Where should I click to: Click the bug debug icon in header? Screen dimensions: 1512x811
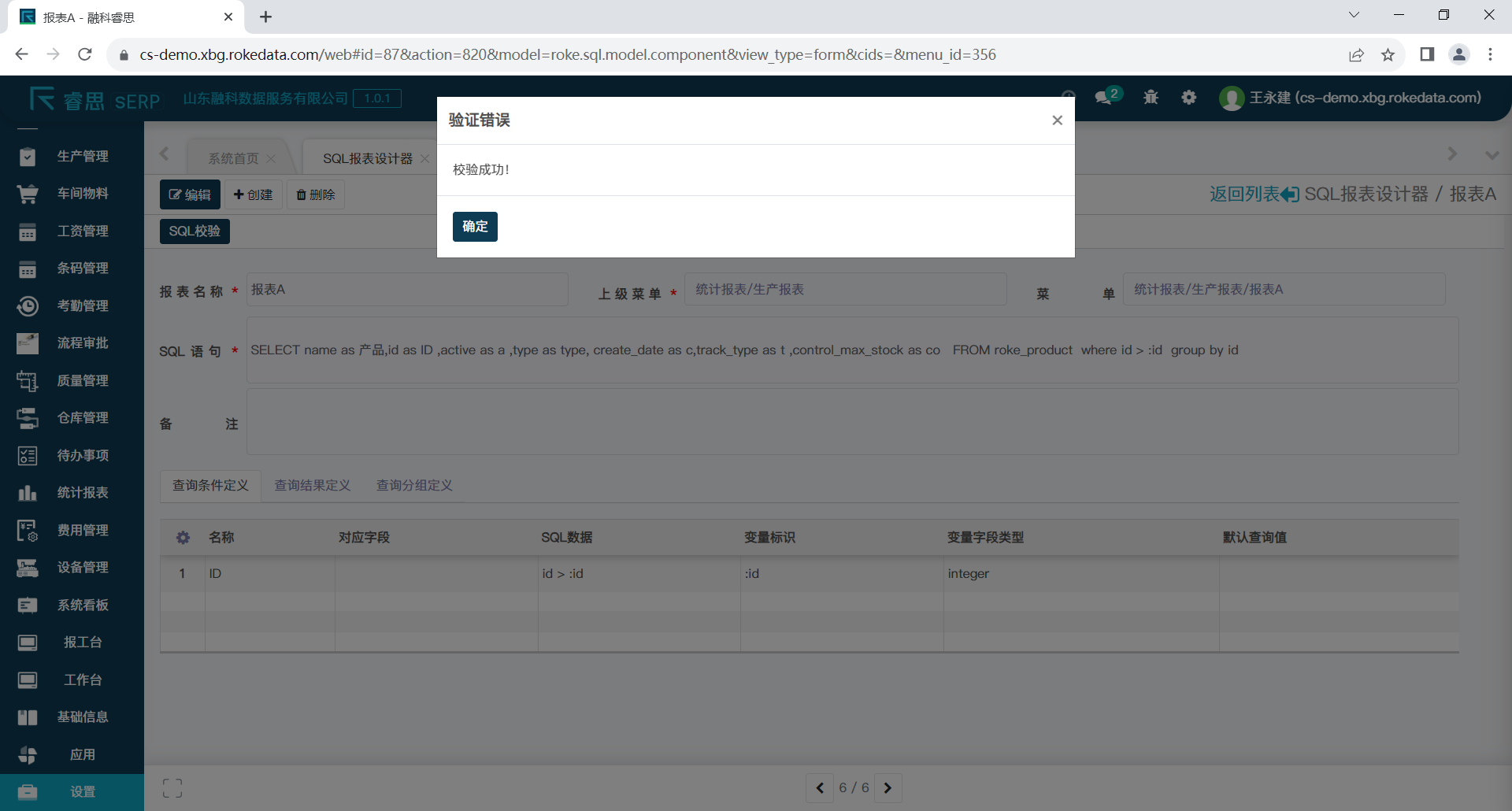[x=1151, y=98]
